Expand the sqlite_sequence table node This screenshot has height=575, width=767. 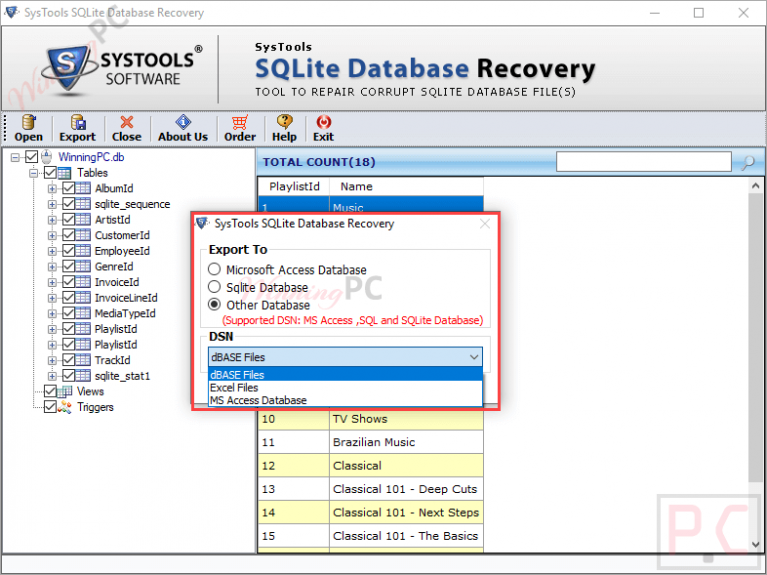[52, 205]
